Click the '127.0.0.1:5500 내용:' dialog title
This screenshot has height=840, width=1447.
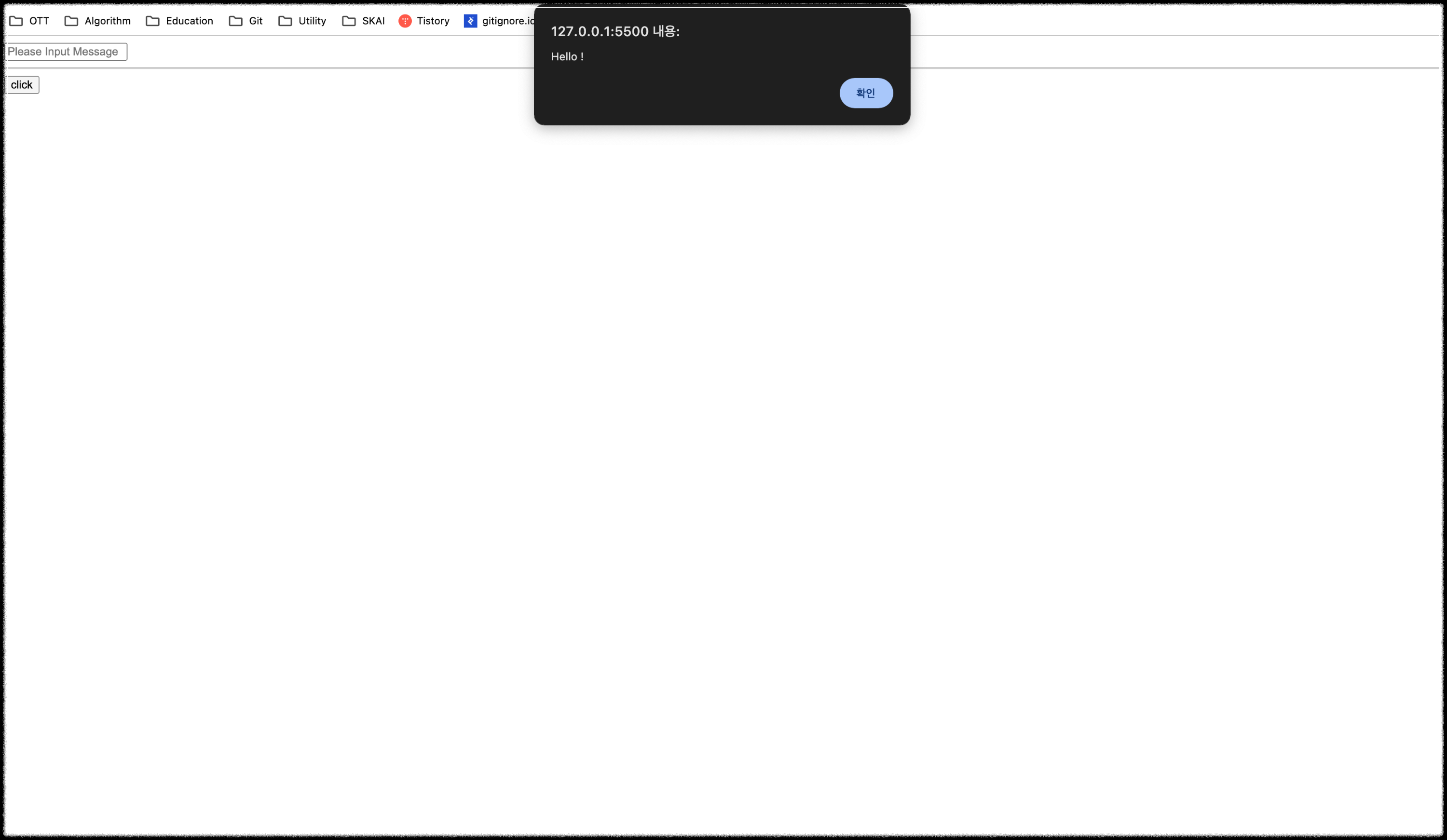click(x=615, y=31)
